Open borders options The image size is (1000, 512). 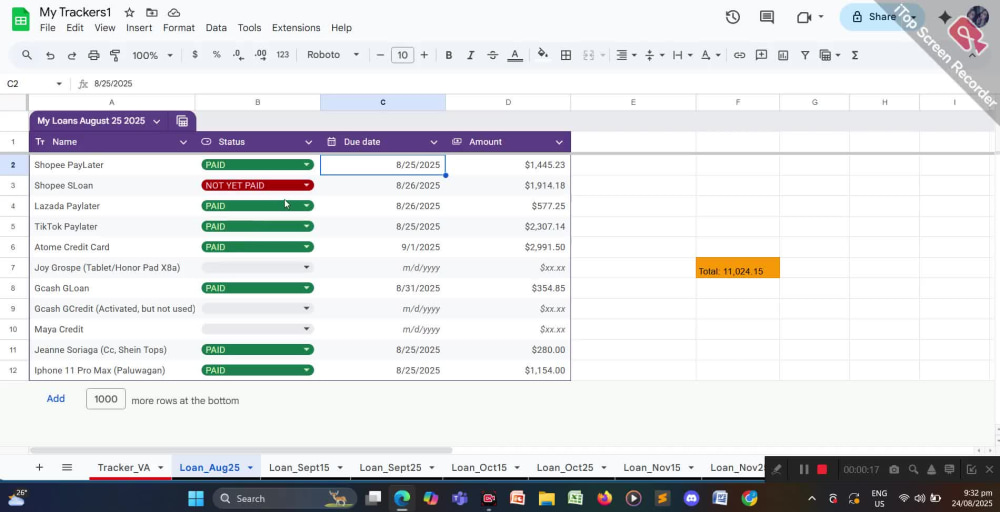pyautogui.click(x=566, y=55)
